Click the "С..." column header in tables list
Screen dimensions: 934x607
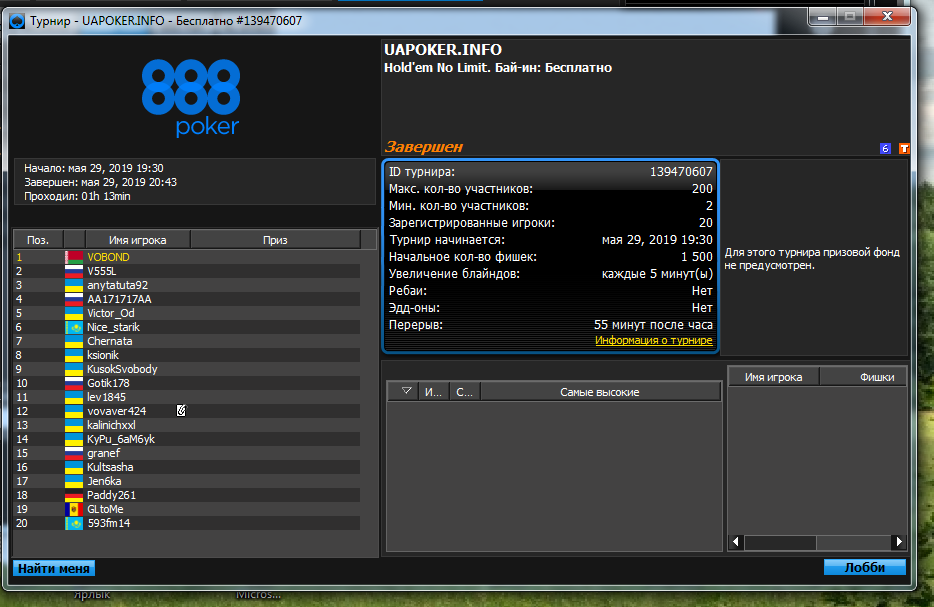click(x=465, y=392)
